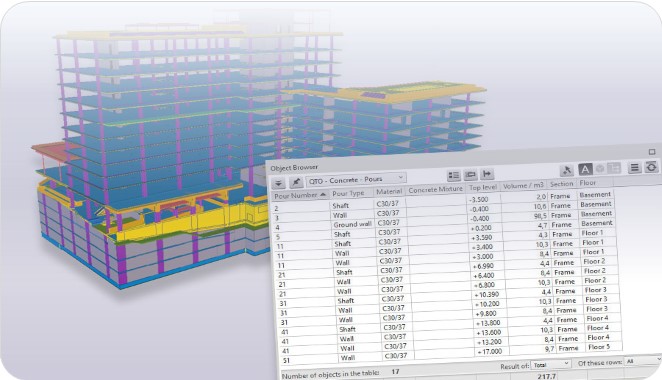662x380 pixels.
Task: Select the pour number cell '5'
Action: (x=278, y=237)
